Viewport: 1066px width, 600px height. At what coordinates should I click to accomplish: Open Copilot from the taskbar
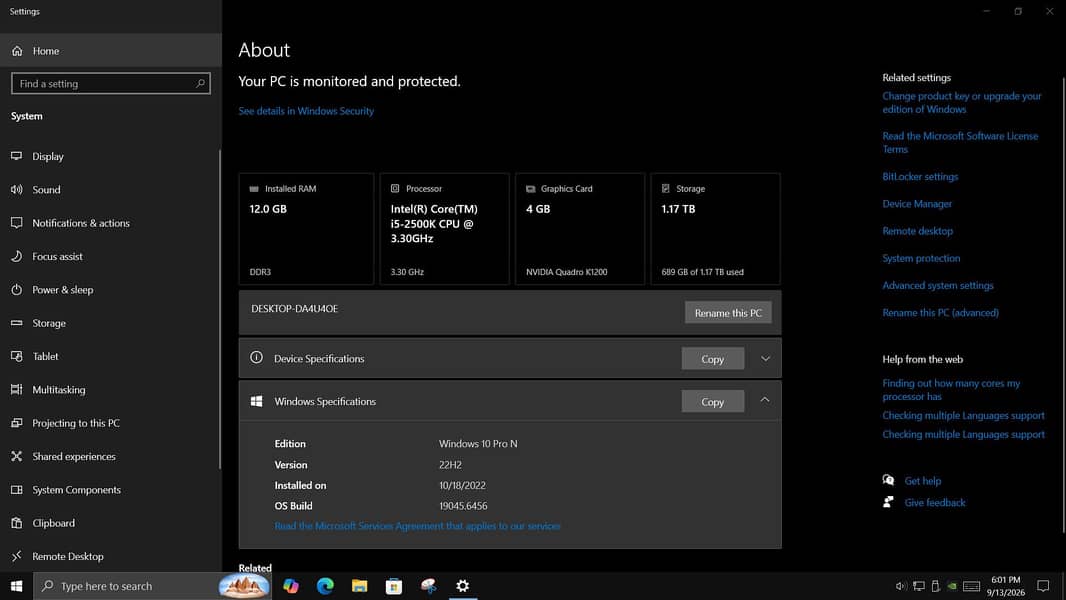click(x=291, y=586)
